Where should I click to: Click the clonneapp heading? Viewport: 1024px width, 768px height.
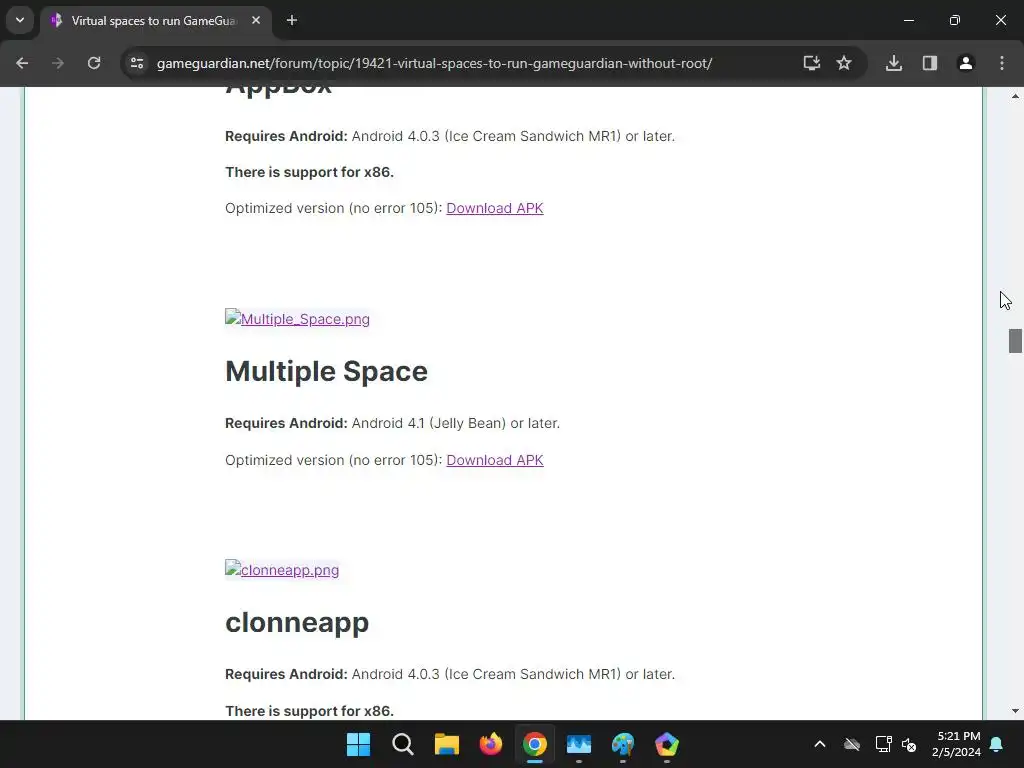[297, 622]
